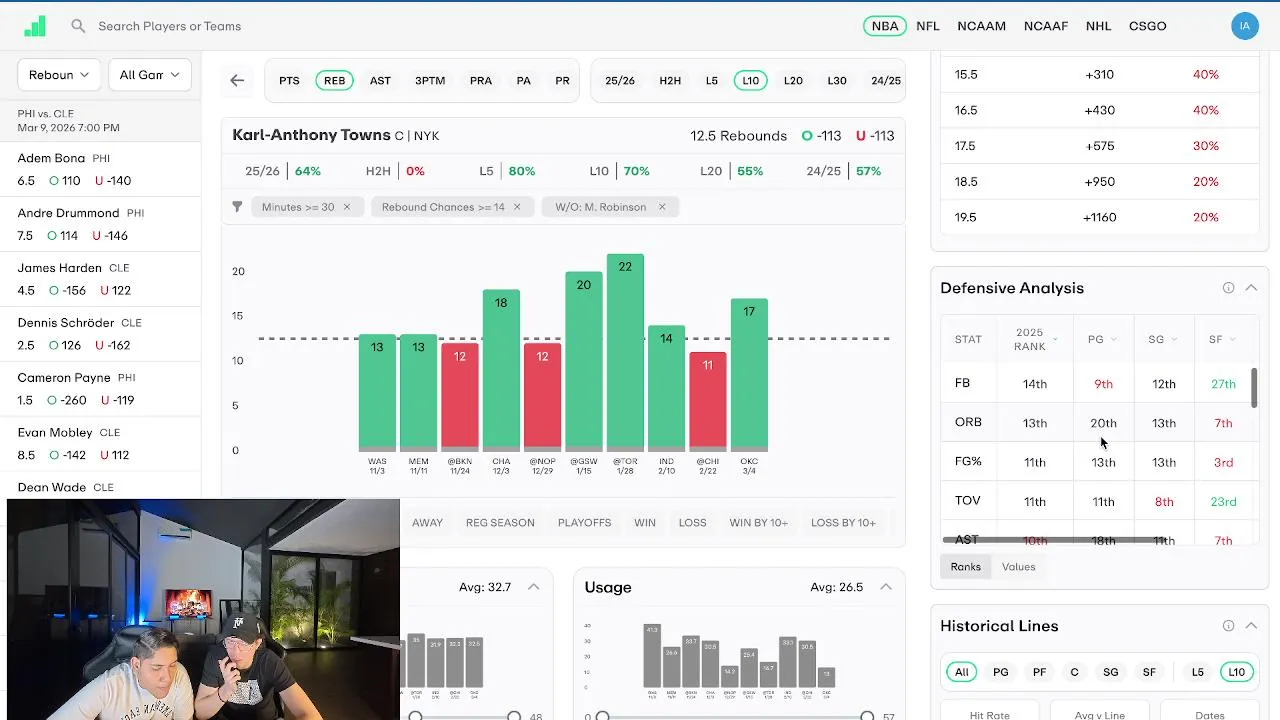Filter chart by REG SEASON
Screen dimensions: 1280x720
tap(500, 523)
